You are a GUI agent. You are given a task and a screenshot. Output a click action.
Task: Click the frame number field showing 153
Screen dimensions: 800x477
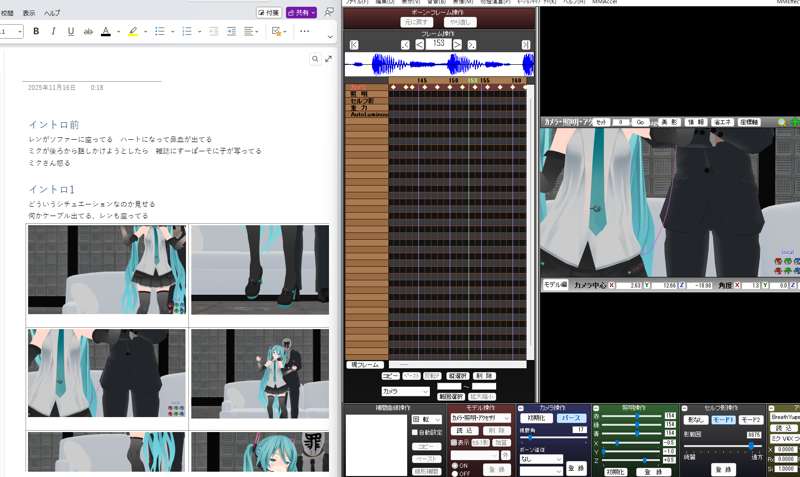[x=438, y=44]
